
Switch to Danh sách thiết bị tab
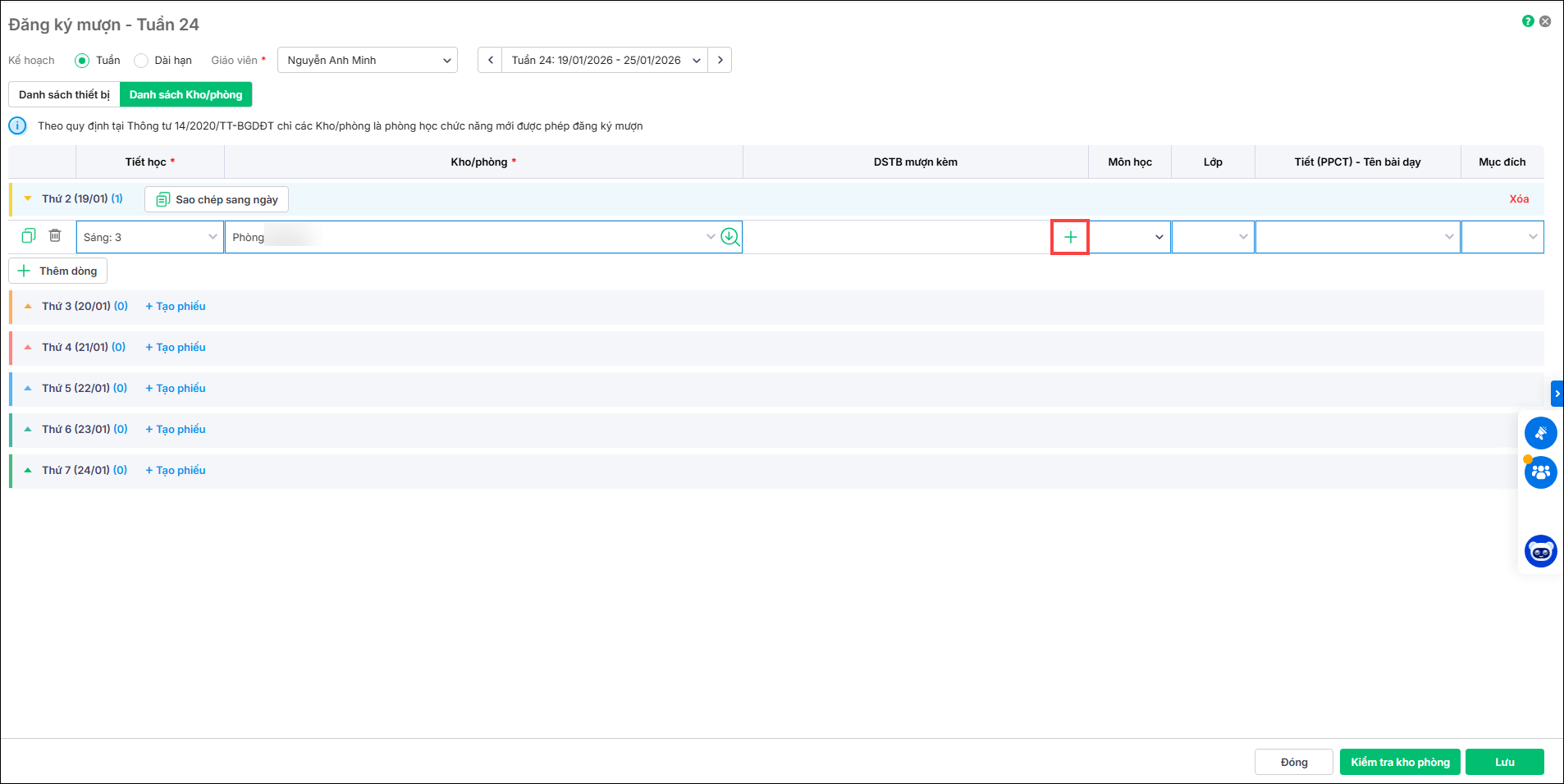[x=64, y=94]
